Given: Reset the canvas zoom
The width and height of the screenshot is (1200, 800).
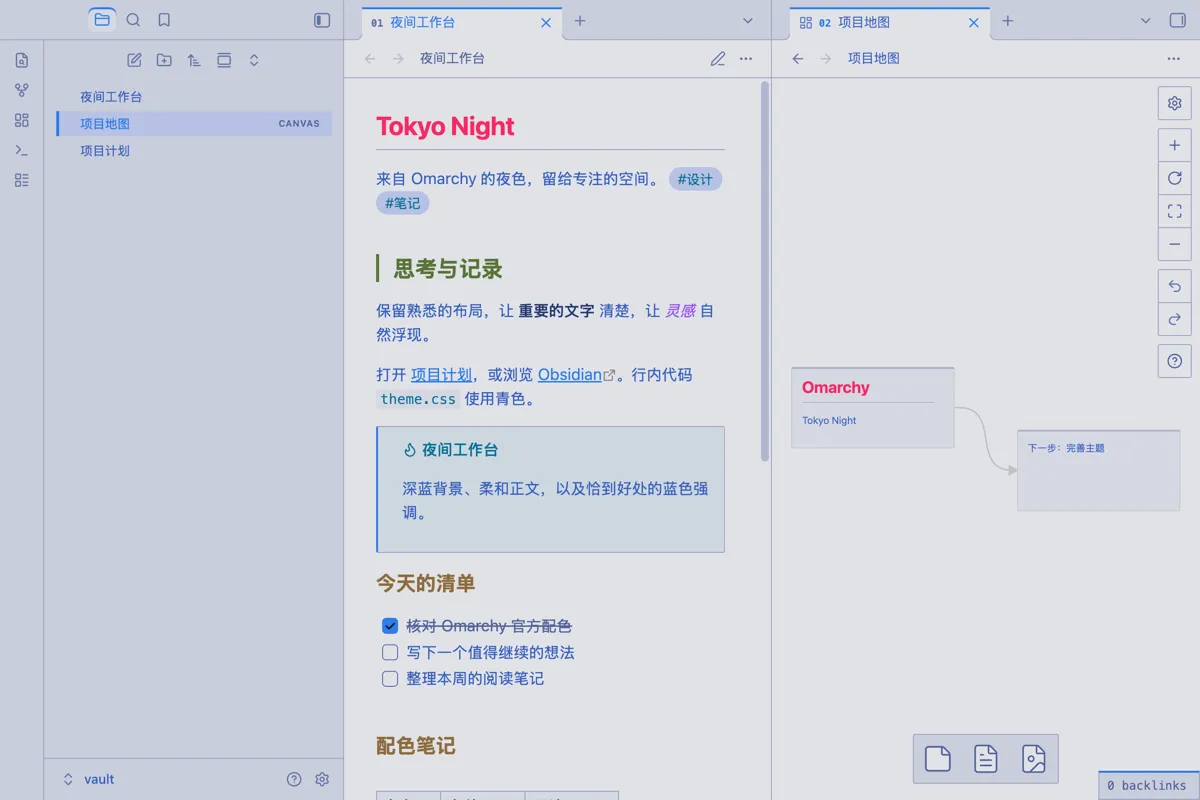Looking at the screenshot, I should [1175, 178].
